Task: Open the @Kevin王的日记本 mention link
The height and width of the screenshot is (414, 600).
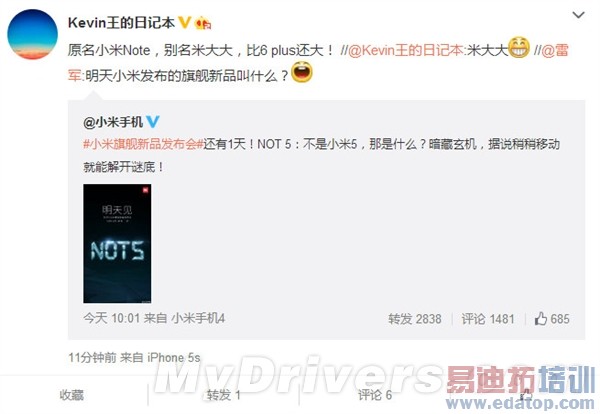Action: (x=406, y=50)
